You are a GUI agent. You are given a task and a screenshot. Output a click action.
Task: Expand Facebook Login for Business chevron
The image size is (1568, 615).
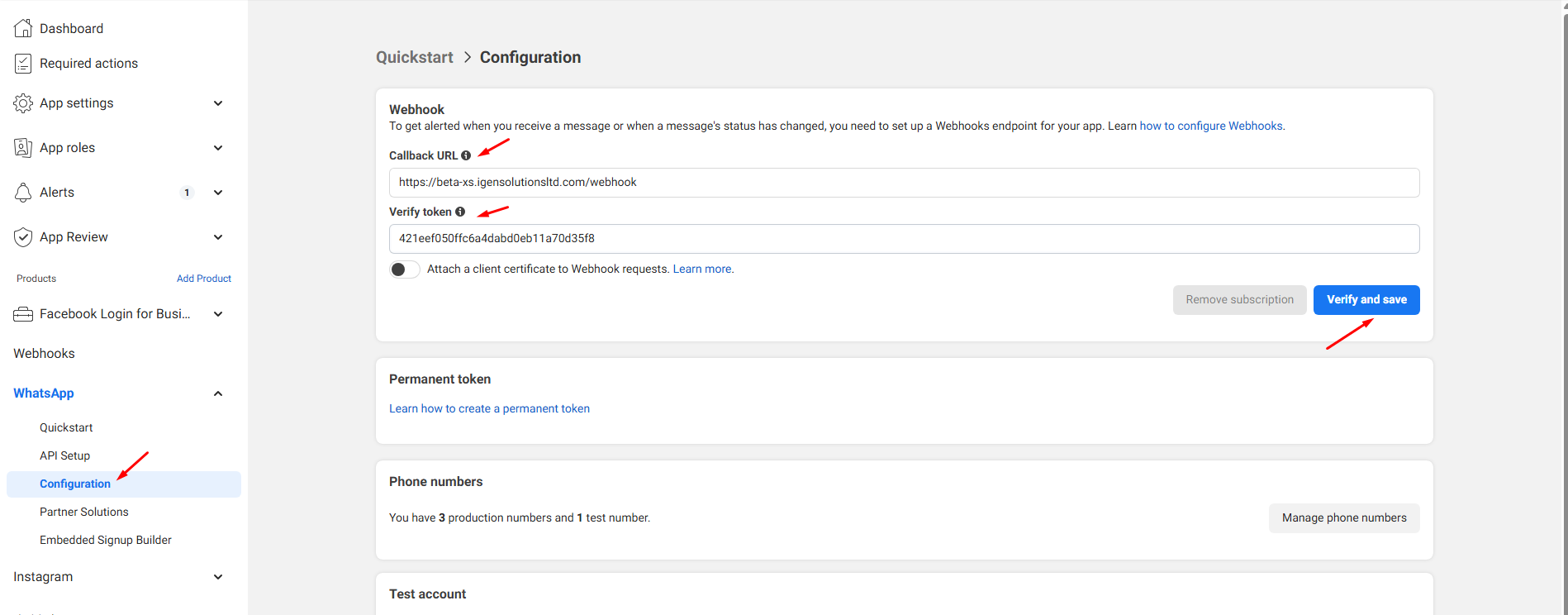pos(218,314)
